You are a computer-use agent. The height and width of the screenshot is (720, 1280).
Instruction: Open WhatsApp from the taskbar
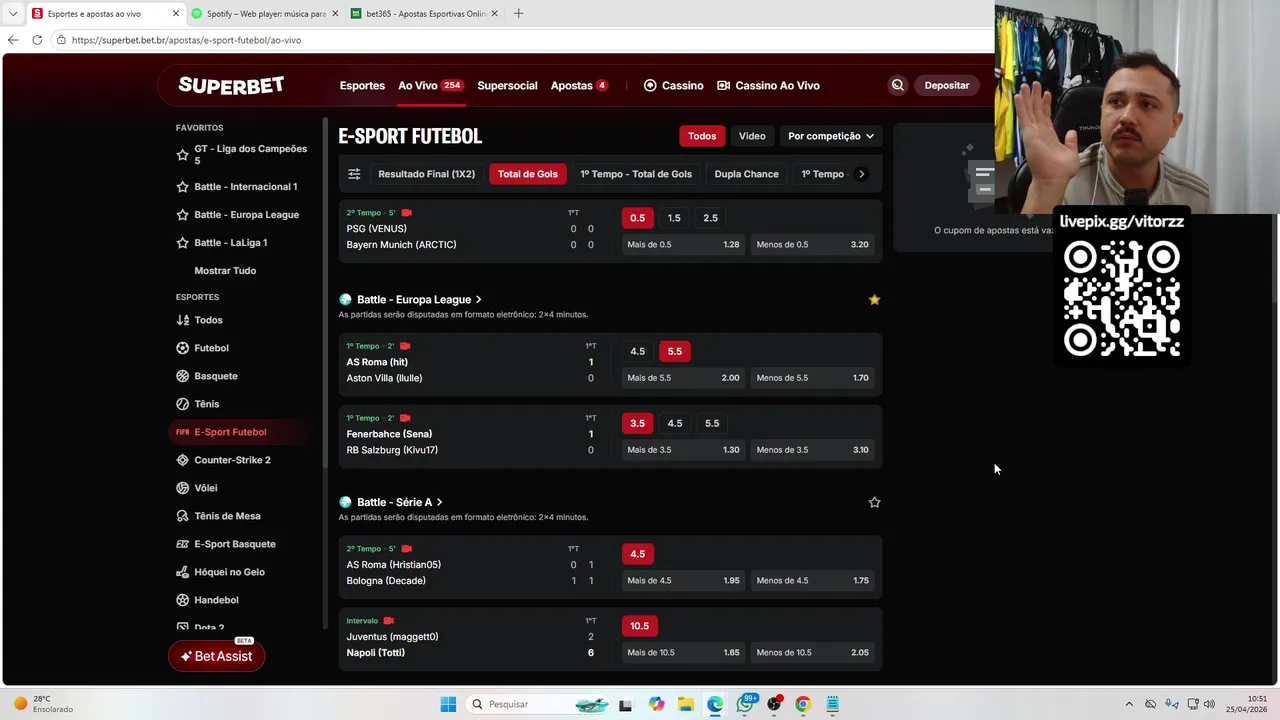(745, 704)
